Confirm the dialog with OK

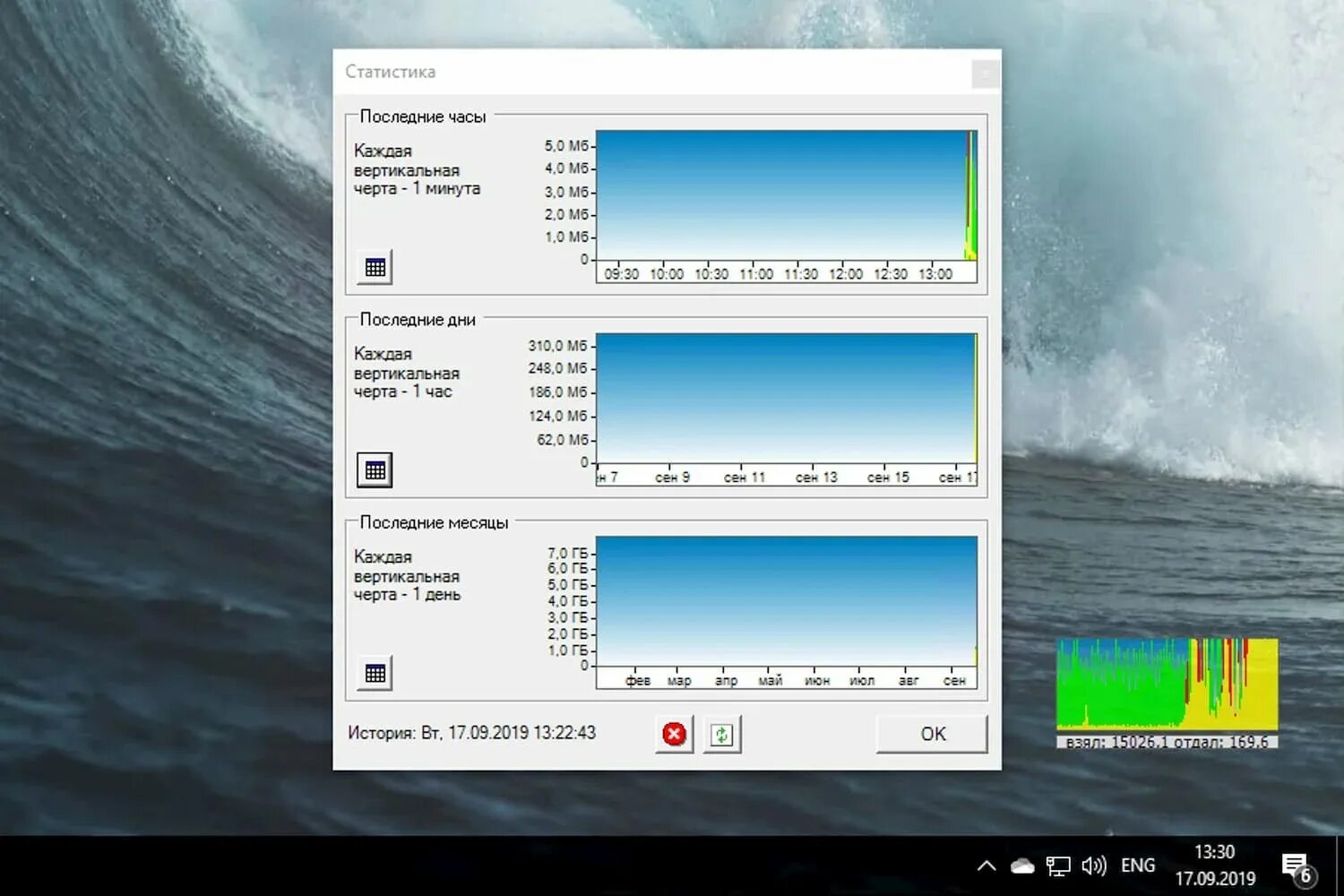[x=932, y=734]
